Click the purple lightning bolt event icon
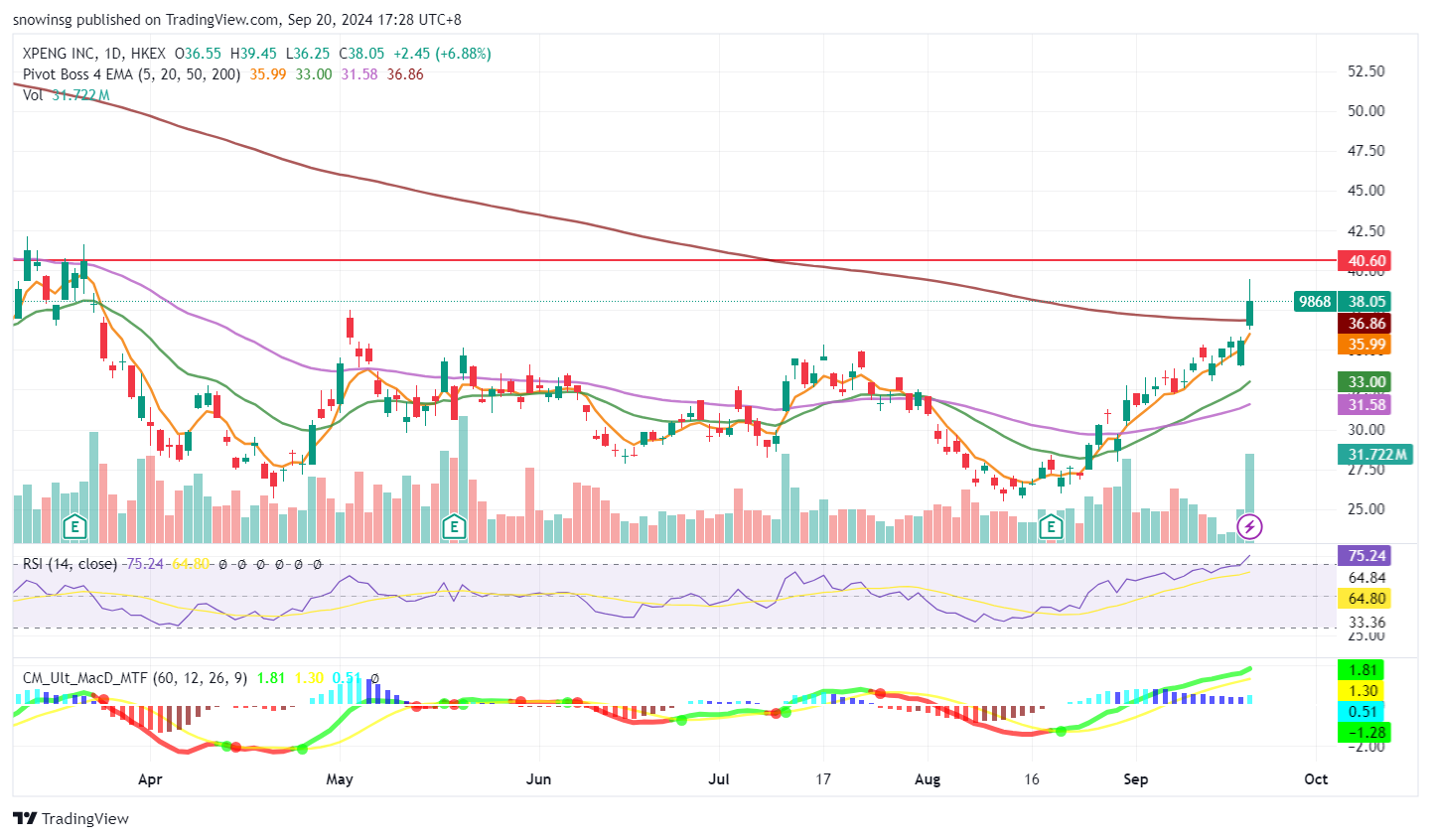1431x840 pixels. [x=1249, y=526]
